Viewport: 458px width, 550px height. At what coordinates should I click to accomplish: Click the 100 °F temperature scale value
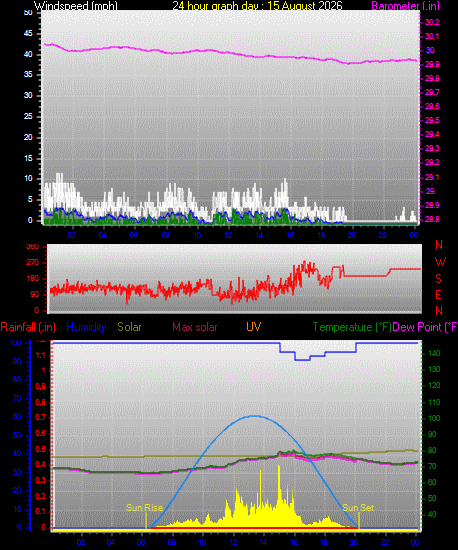pos(431,418)
